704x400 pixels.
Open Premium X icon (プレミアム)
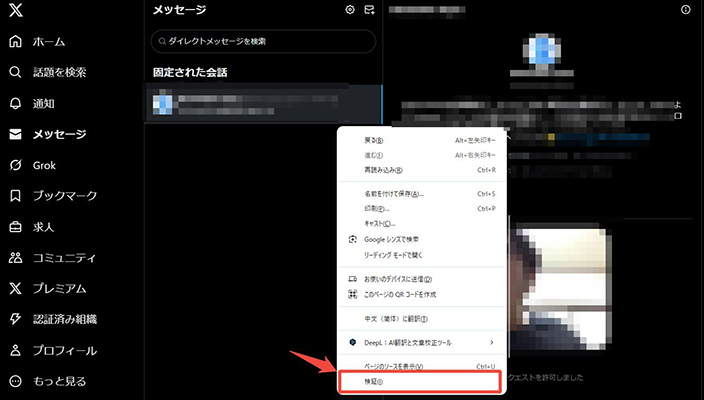[15, 288]
